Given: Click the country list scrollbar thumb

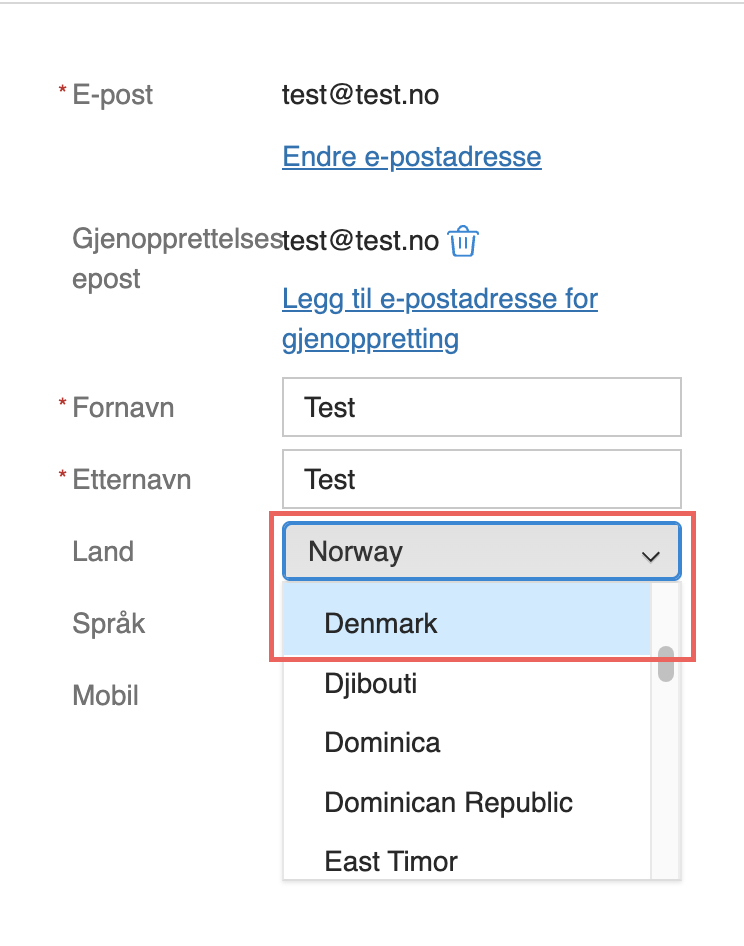Looking at the screenshot, I should 666,665.
